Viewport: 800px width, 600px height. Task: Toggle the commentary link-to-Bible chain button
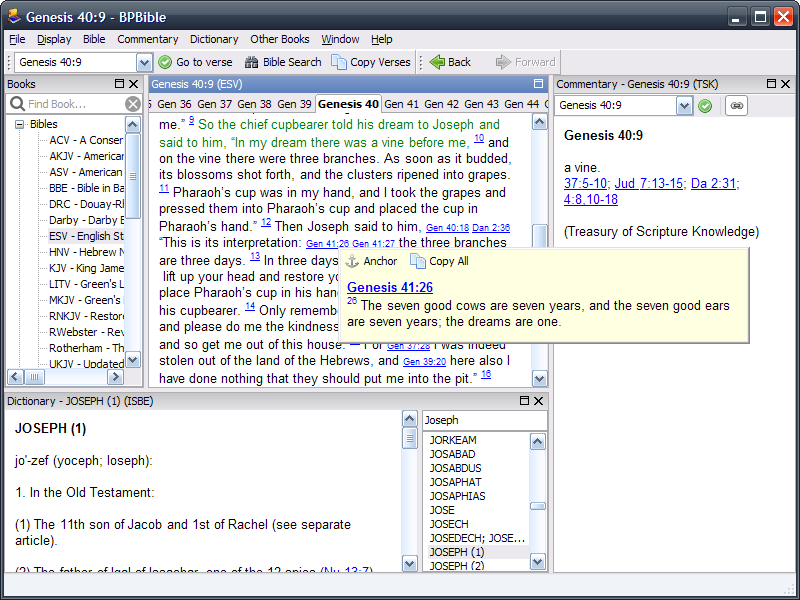pos(736,105)
